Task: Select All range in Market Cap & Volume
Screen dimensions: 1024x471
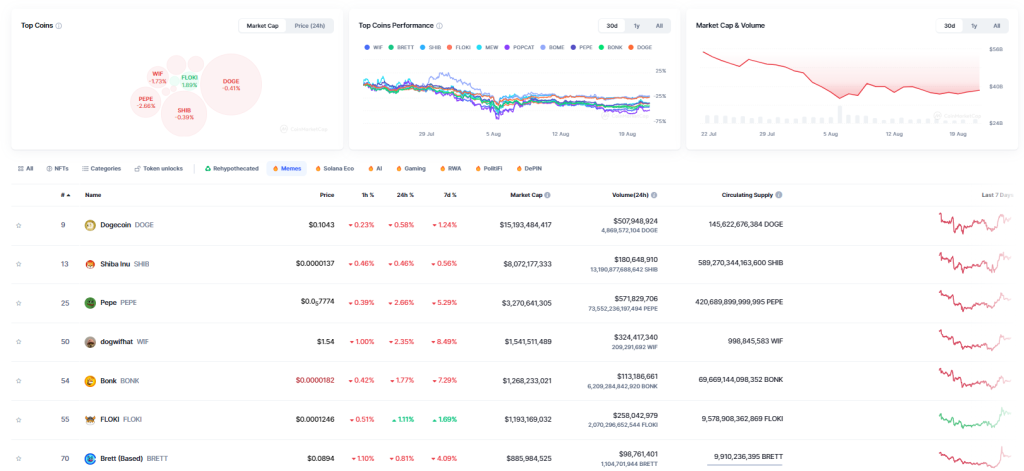Action: 997,26
